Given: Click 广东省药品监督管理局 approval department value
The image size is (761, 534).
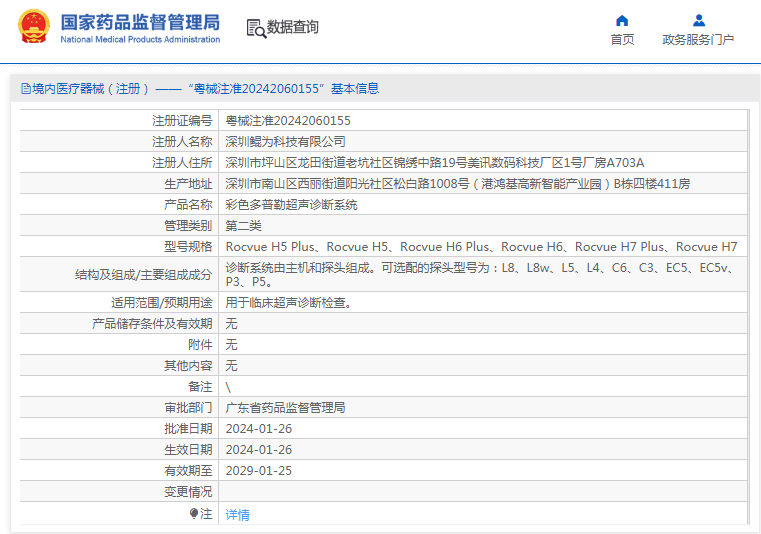Looking at the screenshot, I should click(285, 408).
